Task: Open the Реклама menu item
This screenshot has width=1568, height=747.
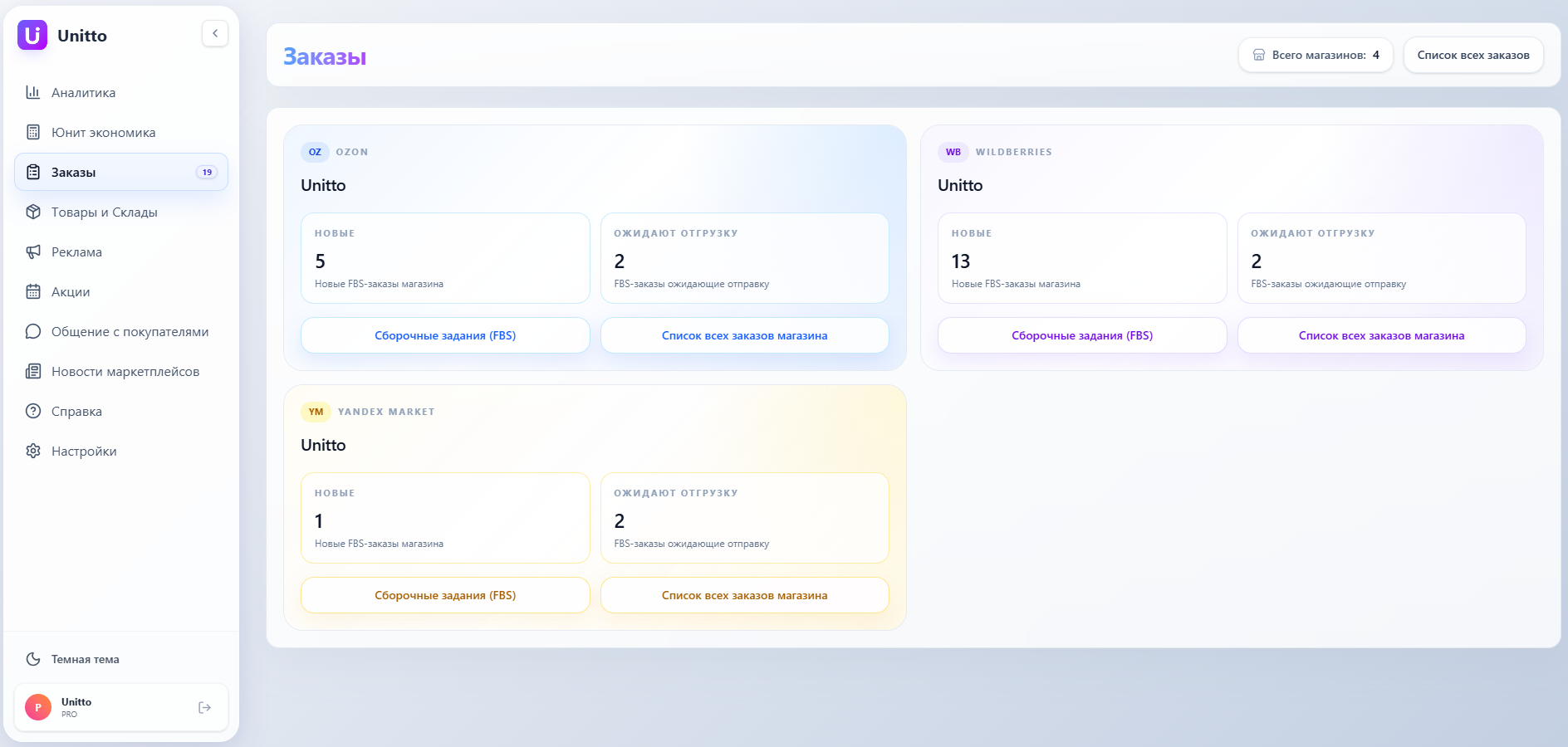Action: (121, 251)
